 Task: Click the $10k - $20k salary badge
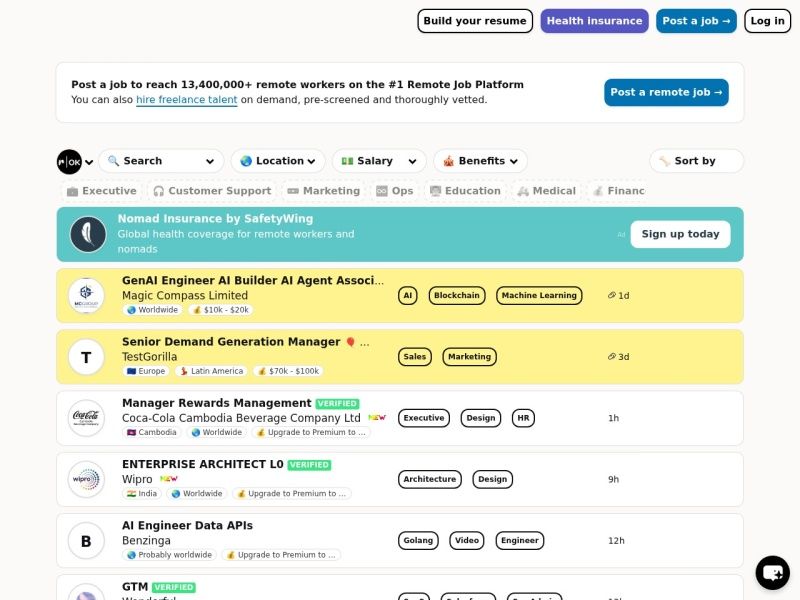pyautogui.click(x=221, y=310)
